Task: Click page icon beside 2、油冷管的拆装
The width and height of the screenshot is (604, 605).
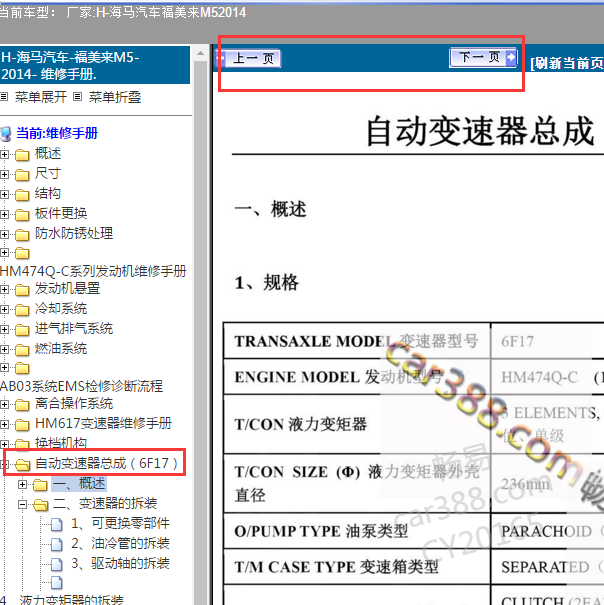Action: tap(57, 544)
